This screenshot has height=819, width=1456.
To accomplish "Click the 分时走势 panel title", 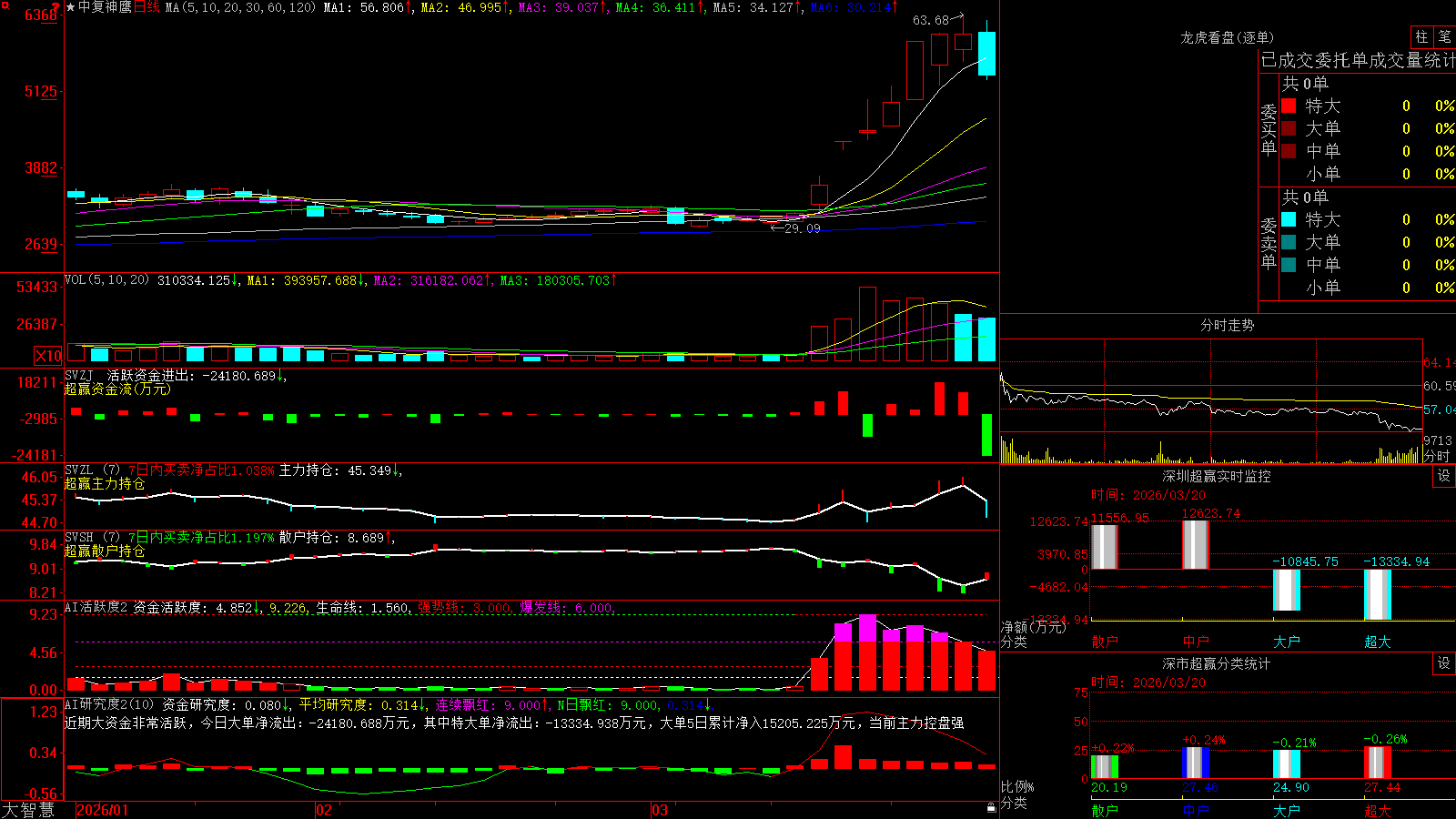I will pos(1227,325).
